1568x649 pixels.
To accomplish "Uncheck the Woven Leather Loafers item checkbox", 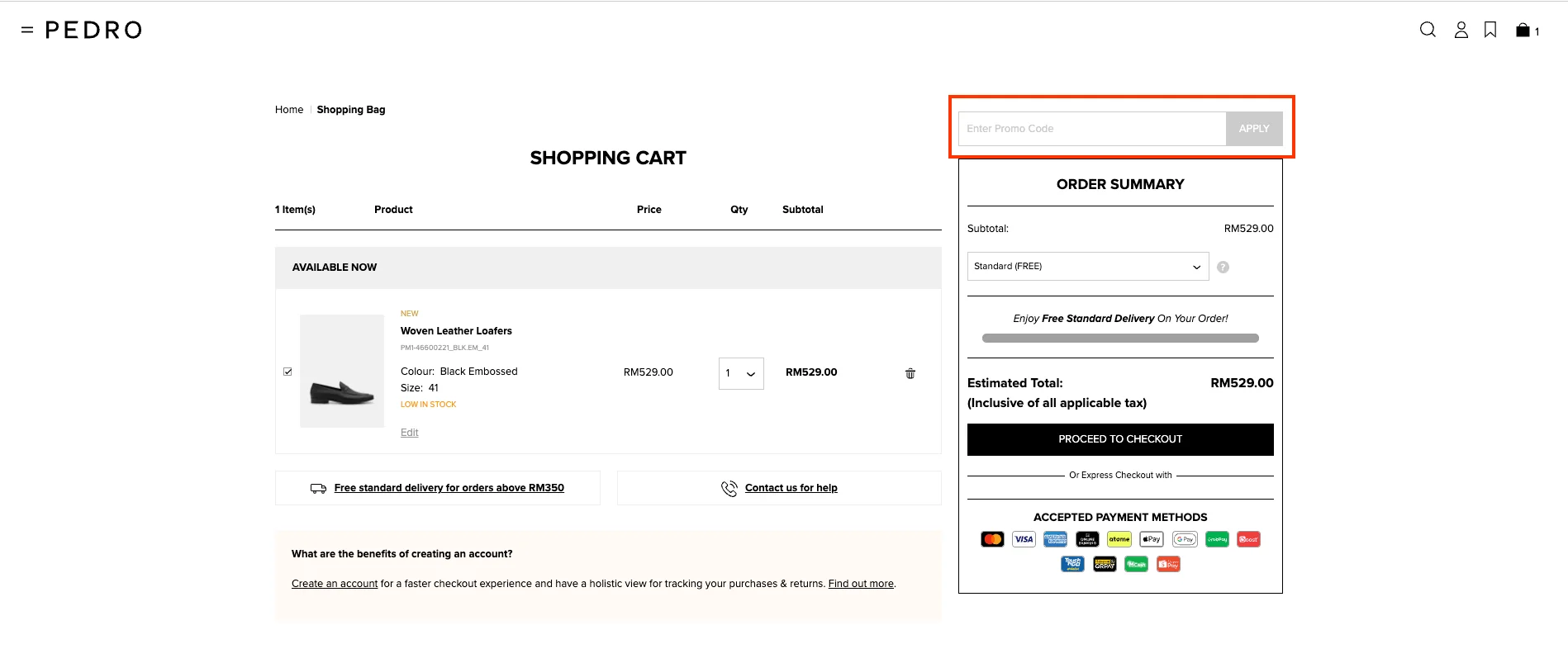I will [x=287, y=372].
